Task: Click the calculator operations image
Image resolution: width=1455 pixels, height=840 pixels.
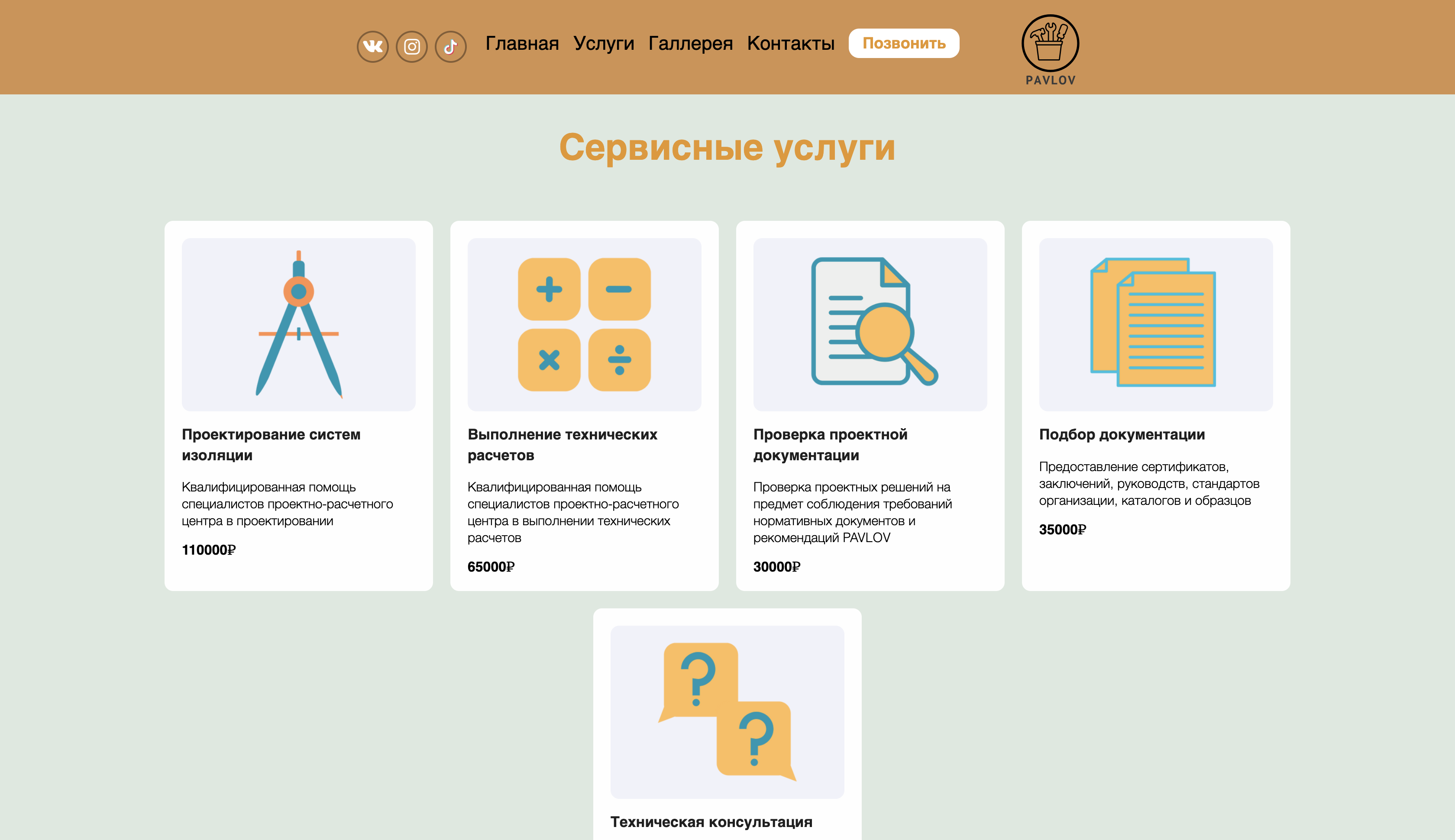Action: coord(585,325)
